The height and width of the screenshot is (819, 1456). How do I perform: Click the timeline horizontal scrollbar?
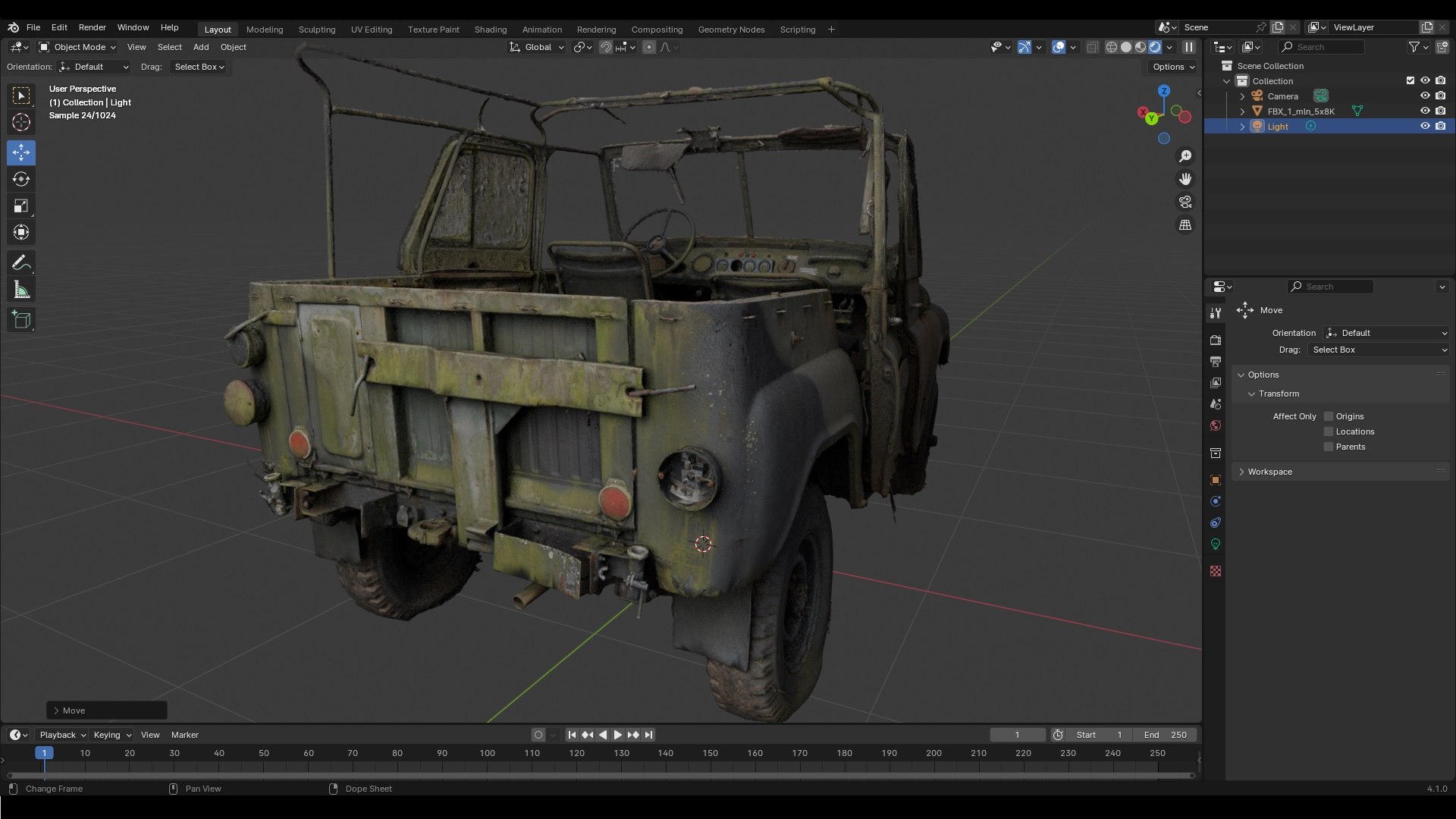(601, 775)
